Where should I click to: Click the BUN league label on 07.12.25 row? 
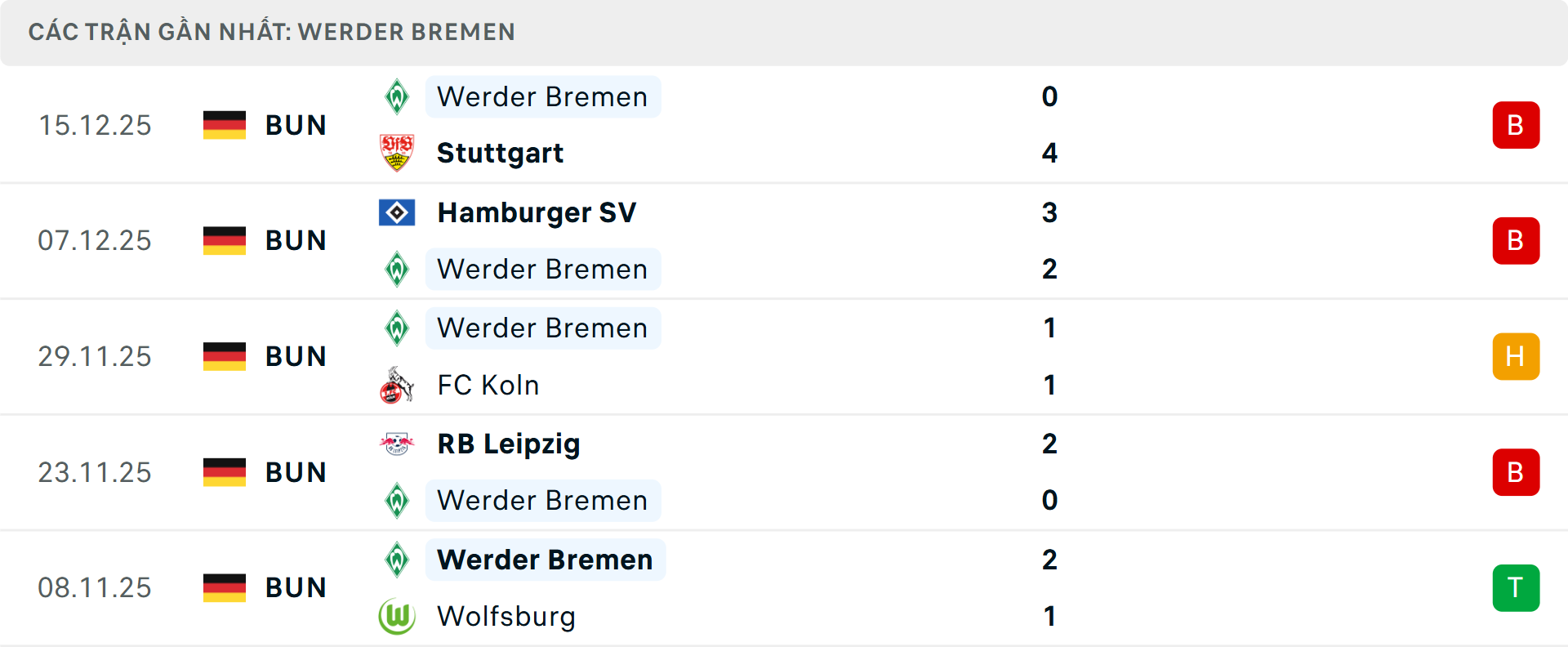click(296, 240)
